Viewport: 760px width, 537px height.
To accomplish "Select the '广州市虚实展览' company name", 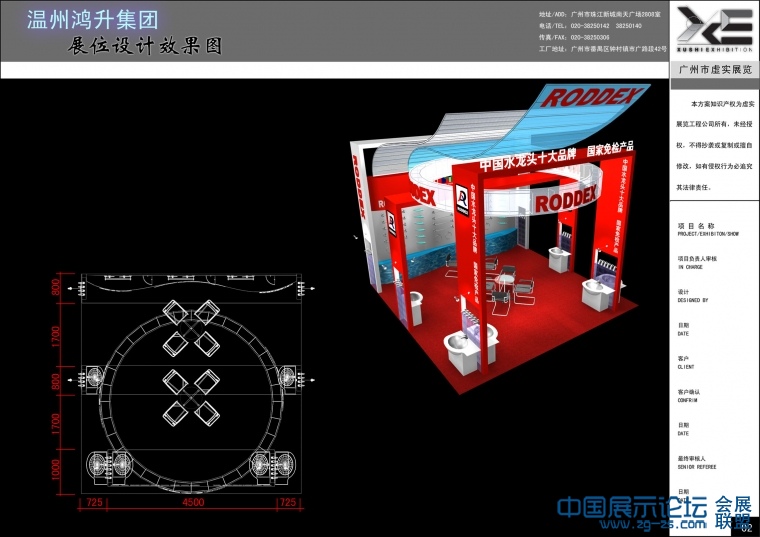I will 715,70.
